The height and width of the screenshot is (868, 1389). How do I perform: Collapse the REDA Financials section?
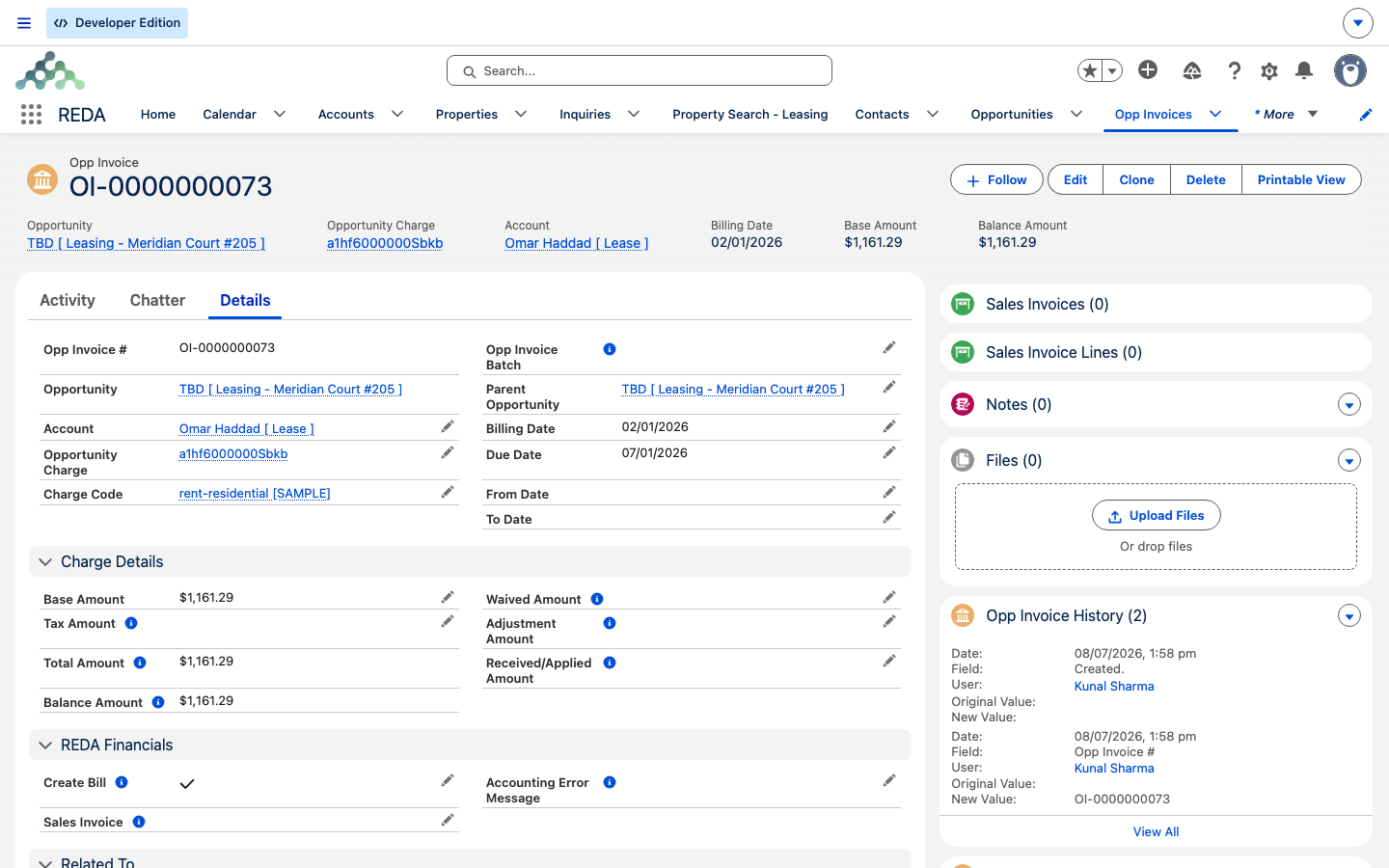45,746
